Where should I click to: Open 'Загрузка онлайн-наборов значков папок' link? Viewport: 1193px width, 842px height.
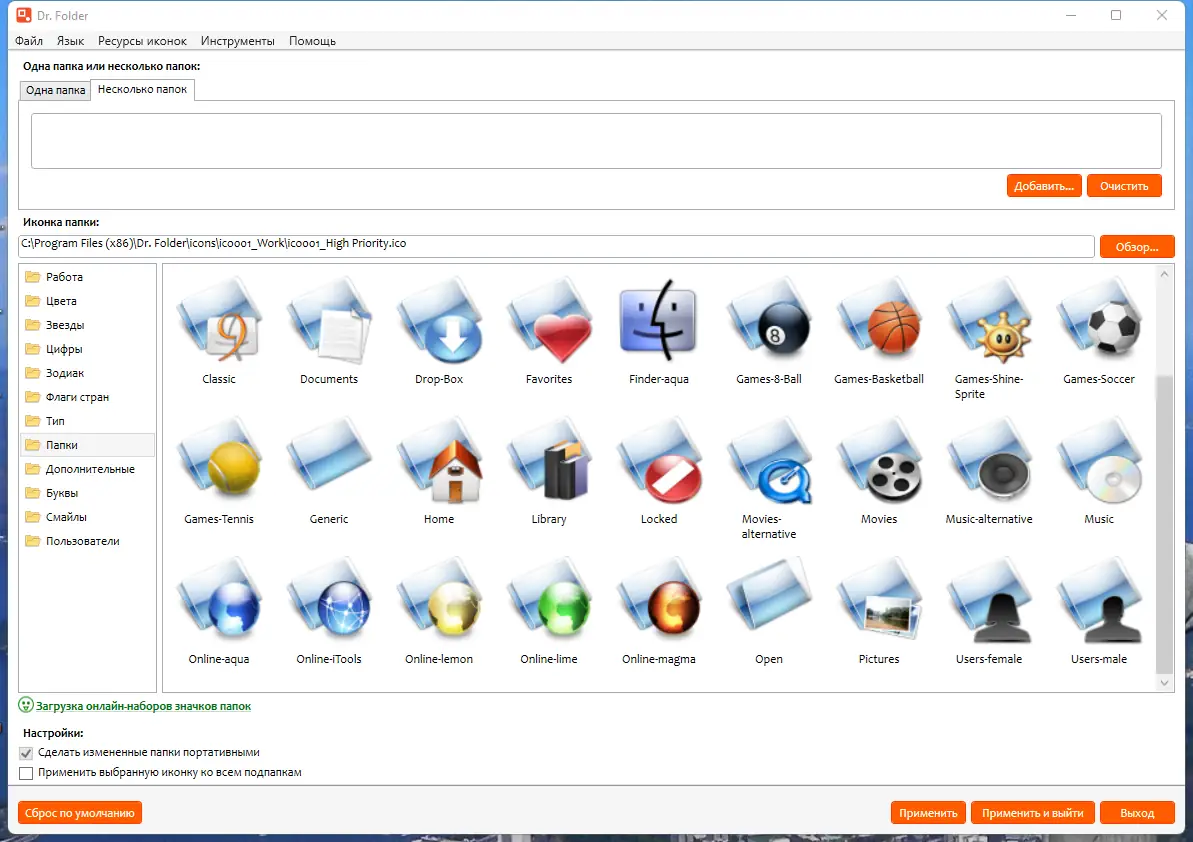tap(143, 706)
